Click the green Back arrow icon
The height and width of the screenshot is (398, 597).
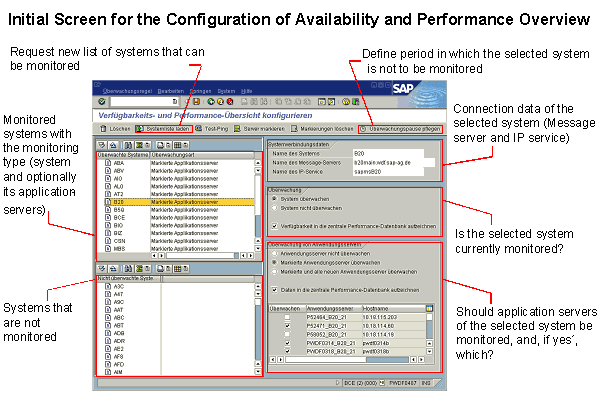click(x=211, y=102)
